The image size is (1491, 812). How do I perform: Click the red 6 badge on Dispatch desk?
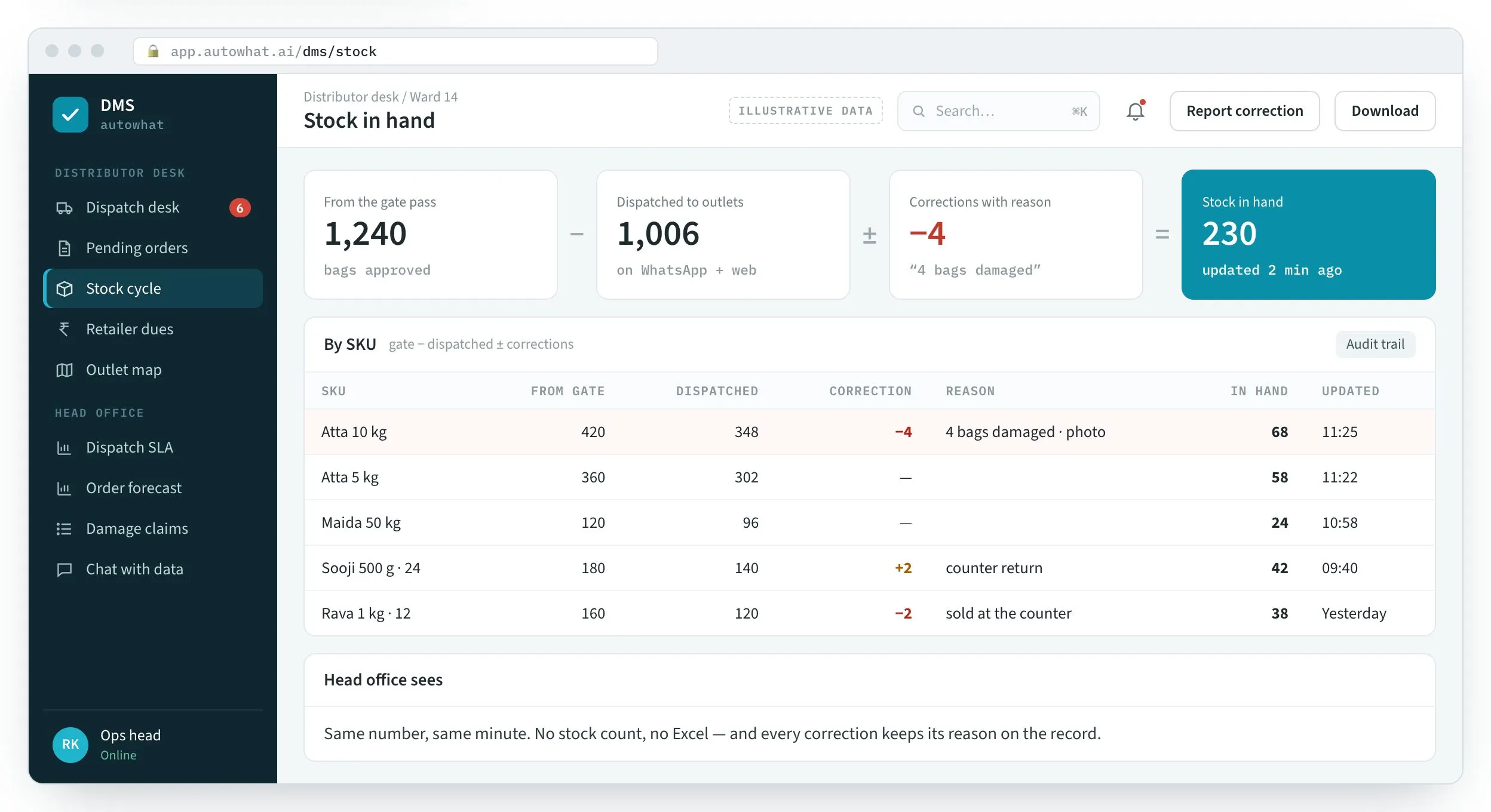[x=240, y=208]
